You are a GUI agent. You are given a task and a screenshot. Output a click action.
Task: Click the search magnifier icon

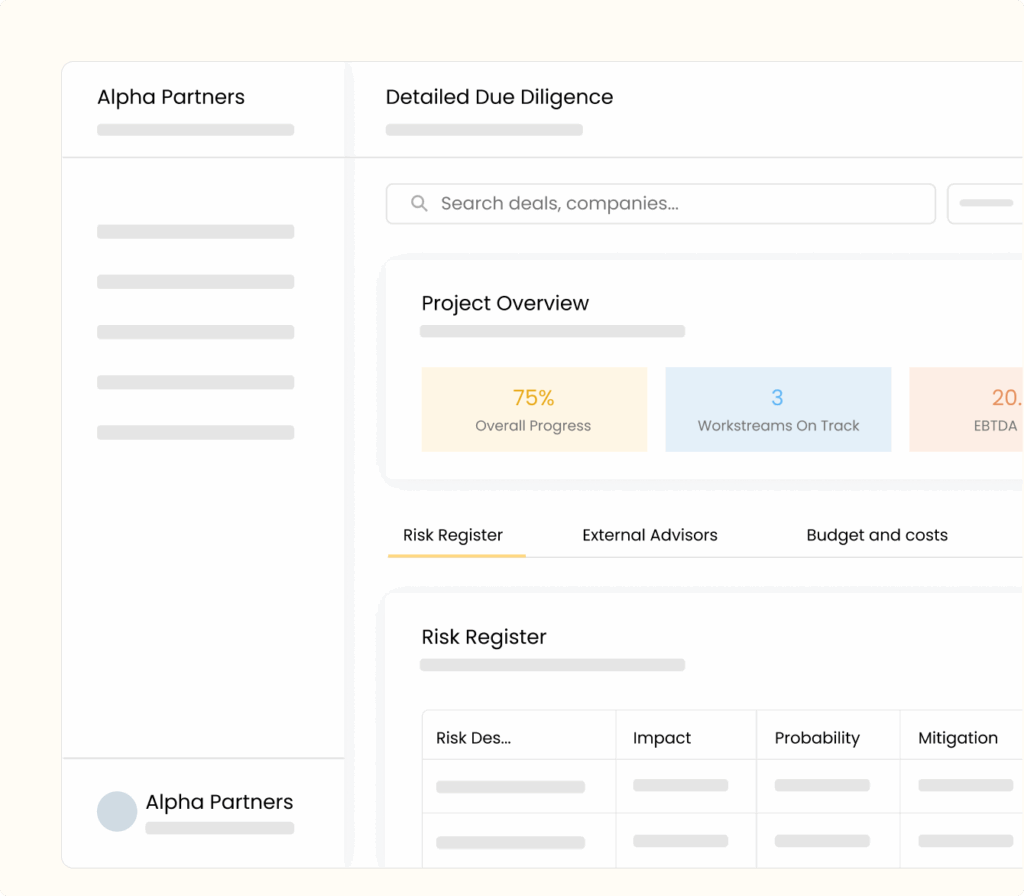point(419,204)
